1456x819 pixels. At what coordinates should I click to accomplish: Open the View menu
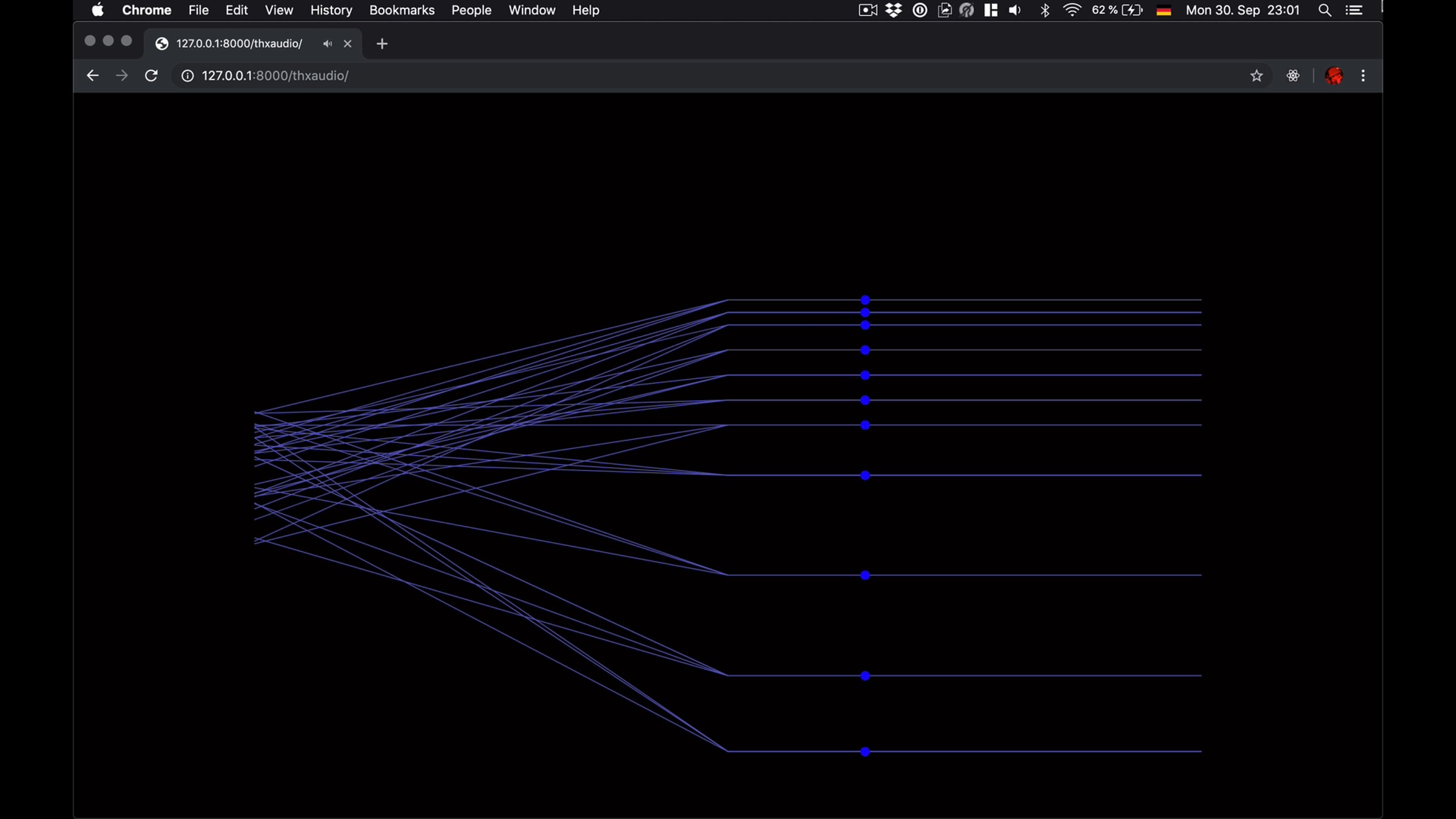pos(279,10)
